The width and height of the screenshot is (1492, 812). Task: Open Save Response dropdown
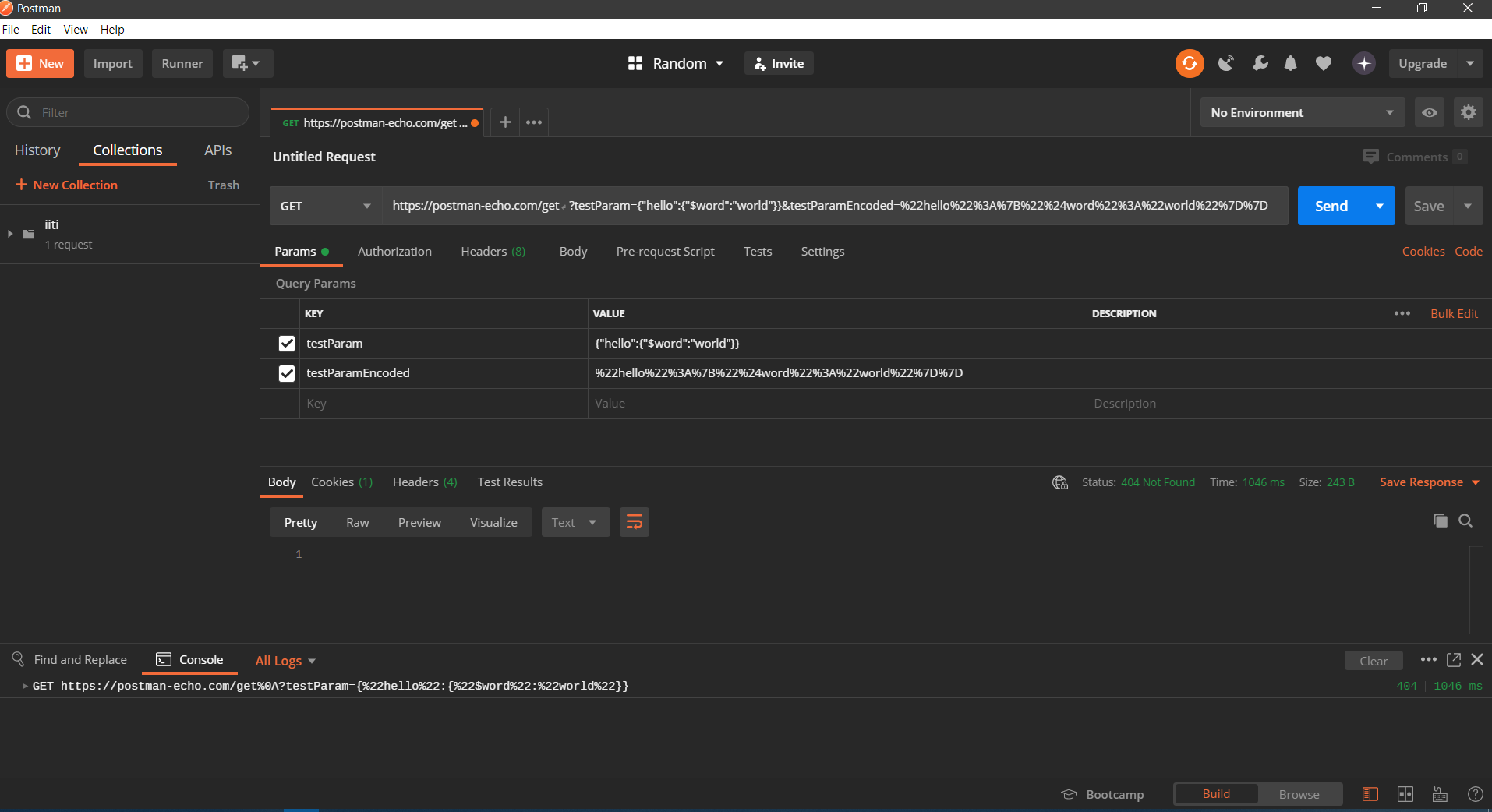pyautogui.click(x=1430, y=482)
